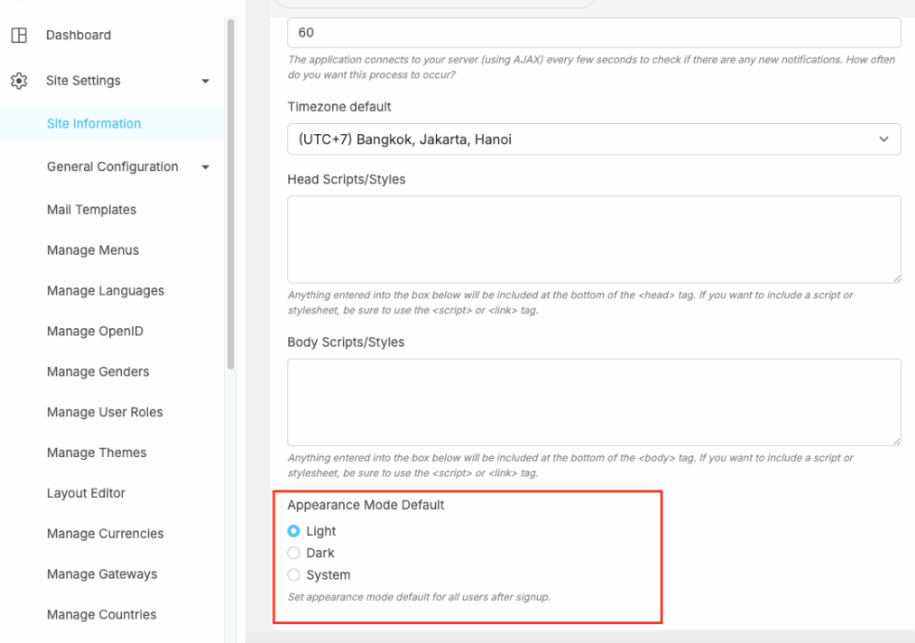Click inside the Head Scripts/Styles text area
Viewport: 915px width, 643px height.
[x=594, y=239]
